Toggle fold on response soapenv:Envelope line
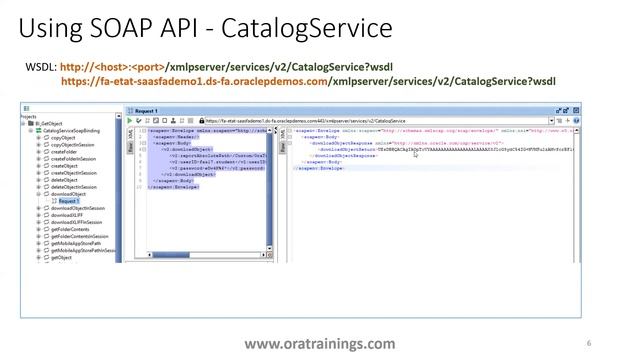 (289, 131)
